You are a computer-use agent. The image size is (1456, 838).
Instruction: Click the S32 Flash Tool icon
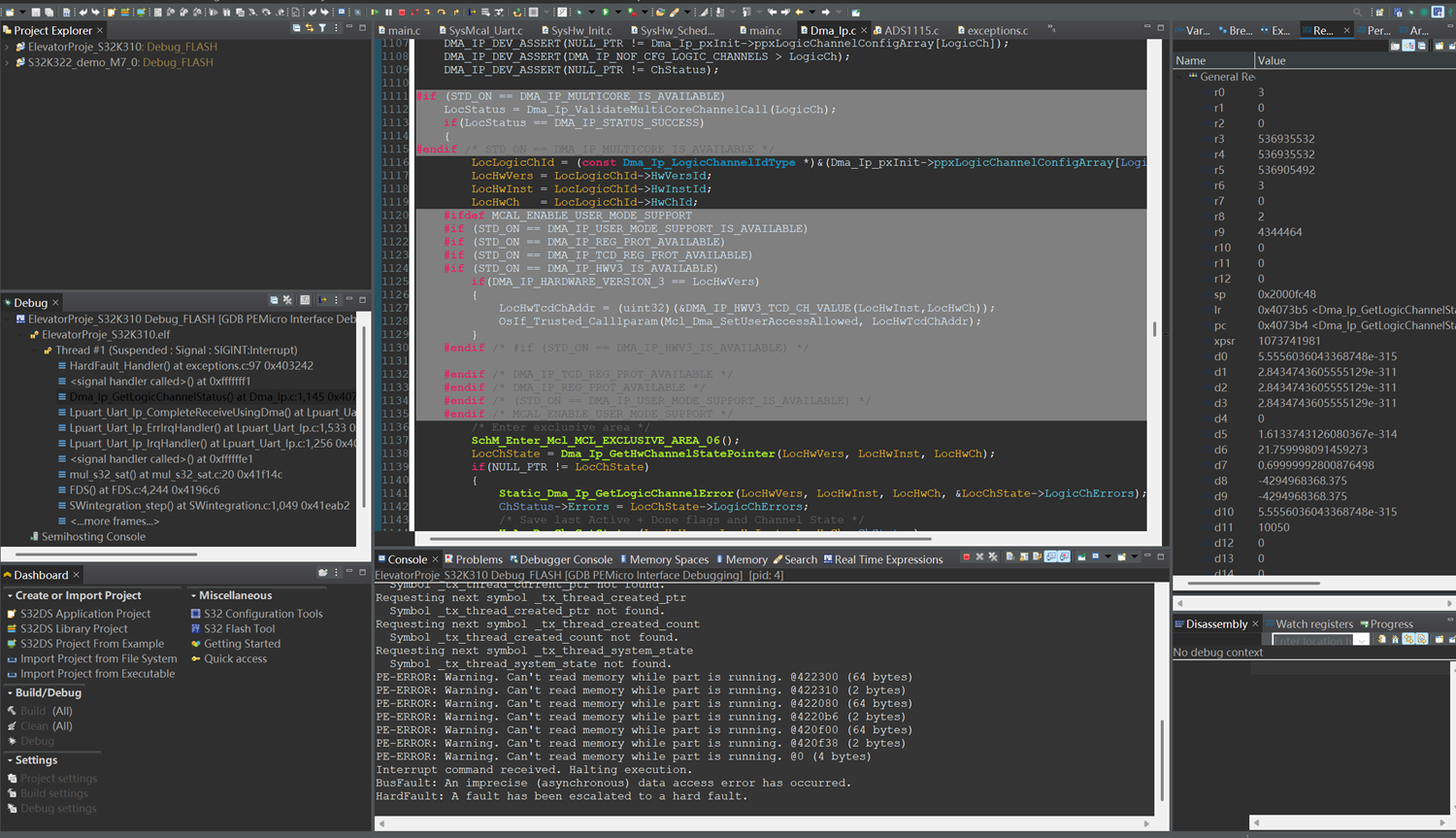(x=196, y=629)
